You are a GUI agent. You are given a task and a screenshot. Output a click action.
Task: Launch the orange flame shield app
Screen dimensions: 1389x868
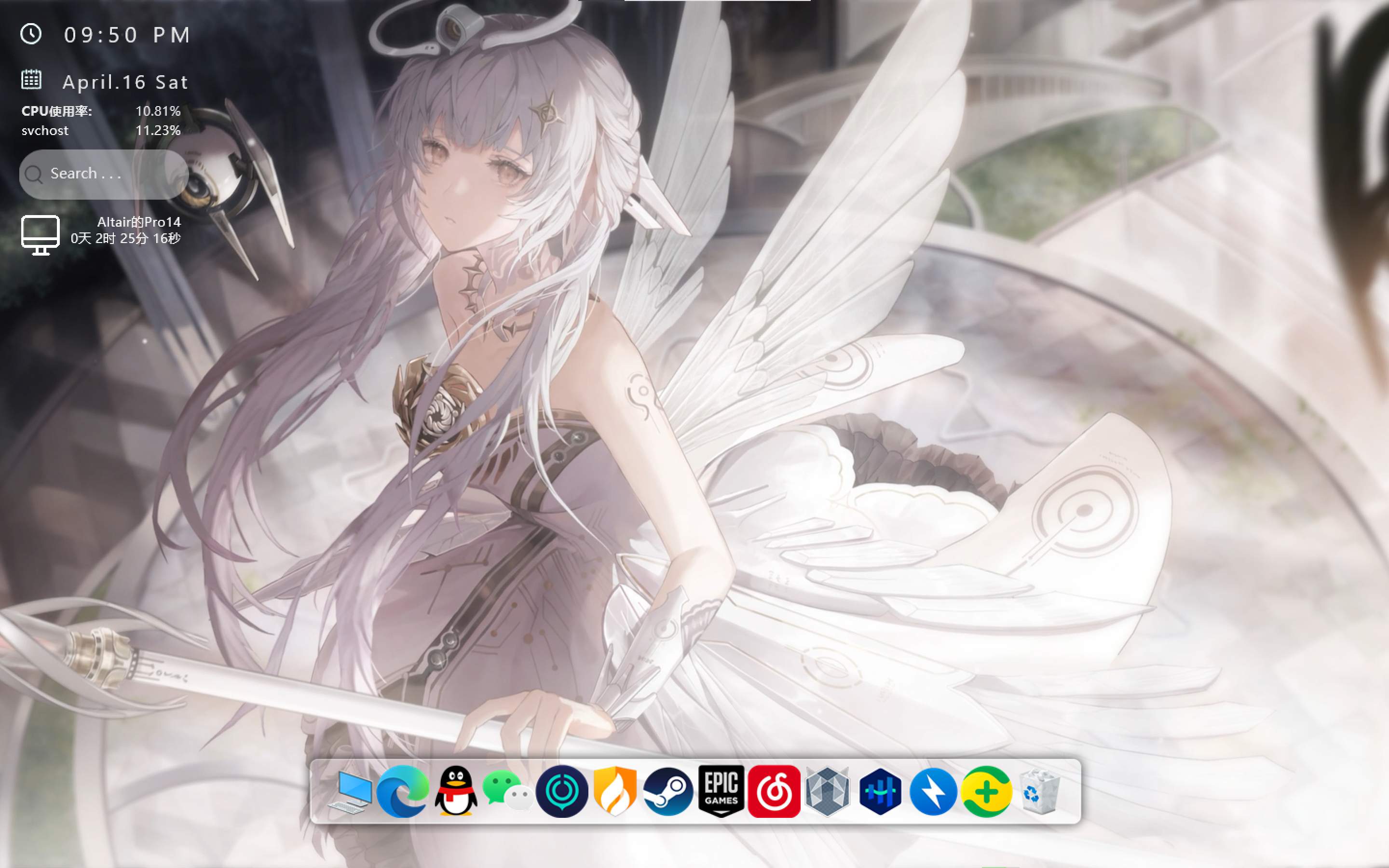coord(615,791)
